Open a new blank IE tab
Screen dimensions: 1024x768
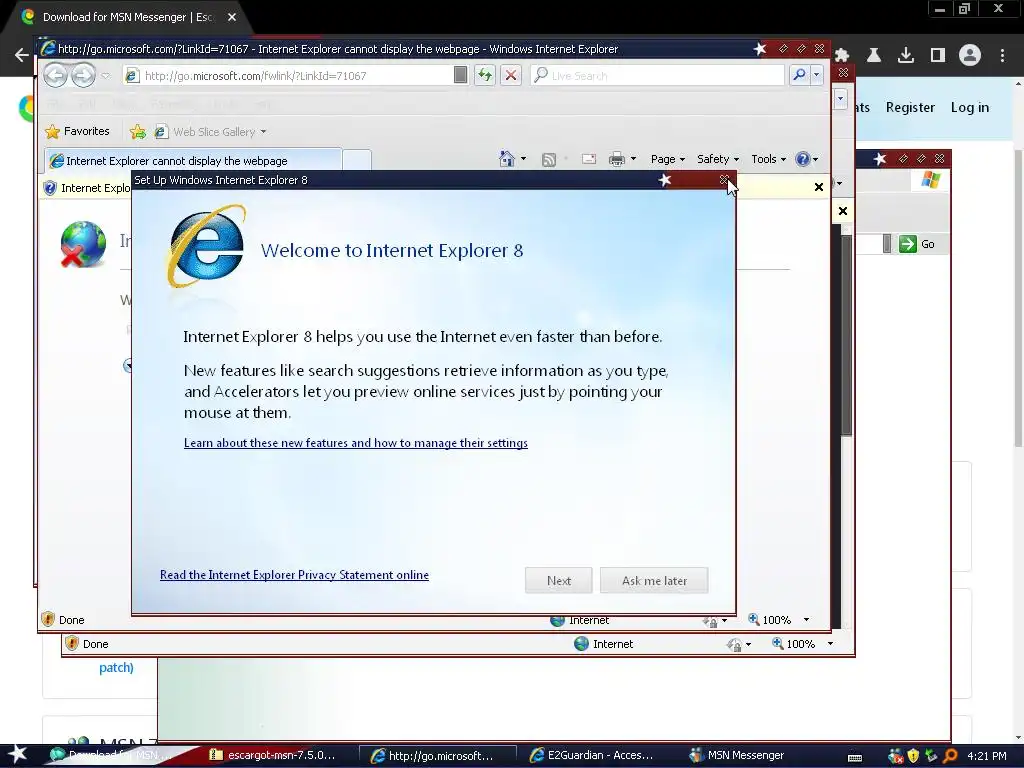(357, 160)
